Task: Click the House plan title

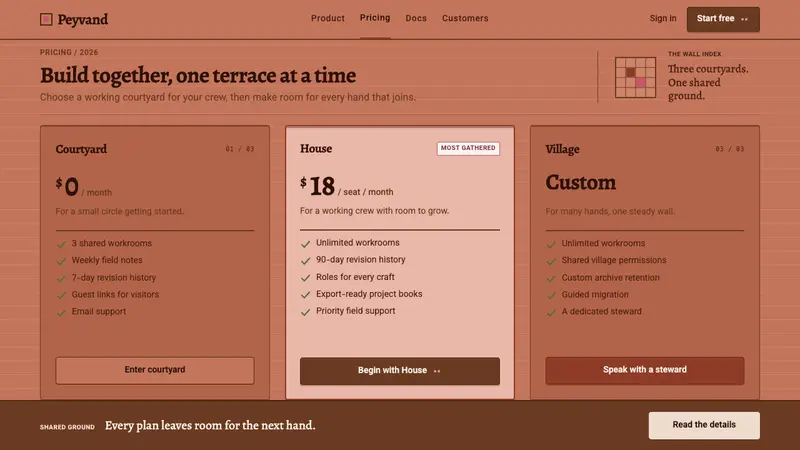Action: [316, 148]
